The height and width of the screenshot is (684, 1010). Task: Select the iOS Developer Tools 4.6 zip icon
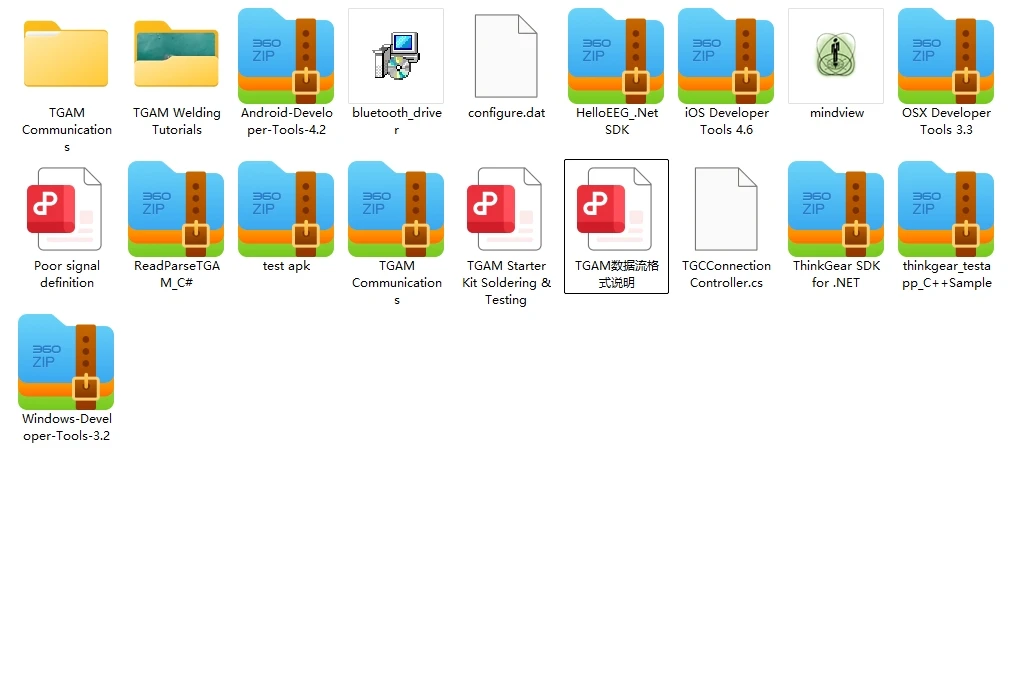[726, 56]
